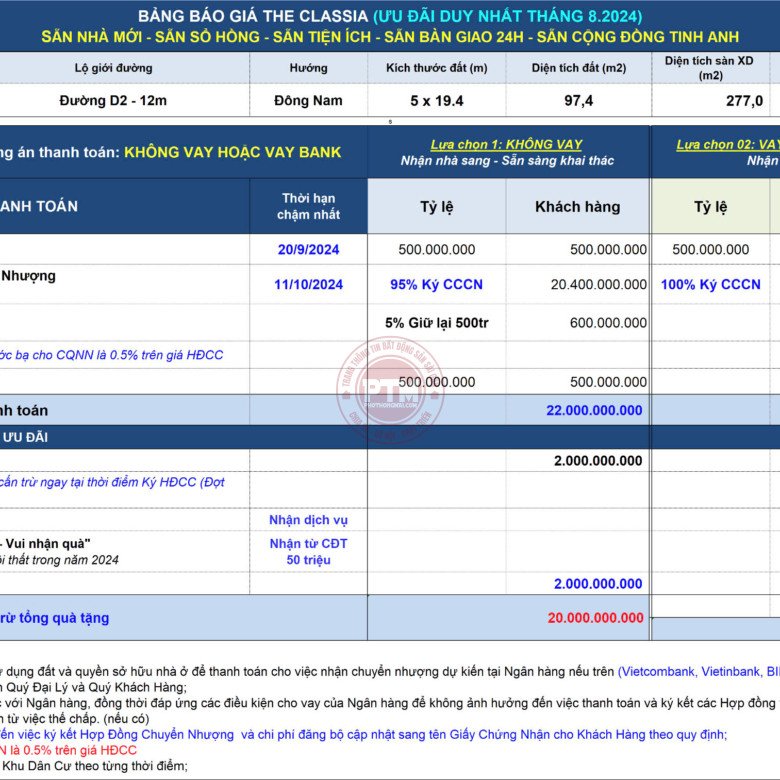Select the 'Hướng' column header
This screenshot has width=780, height=780.
tap(308, 68)
